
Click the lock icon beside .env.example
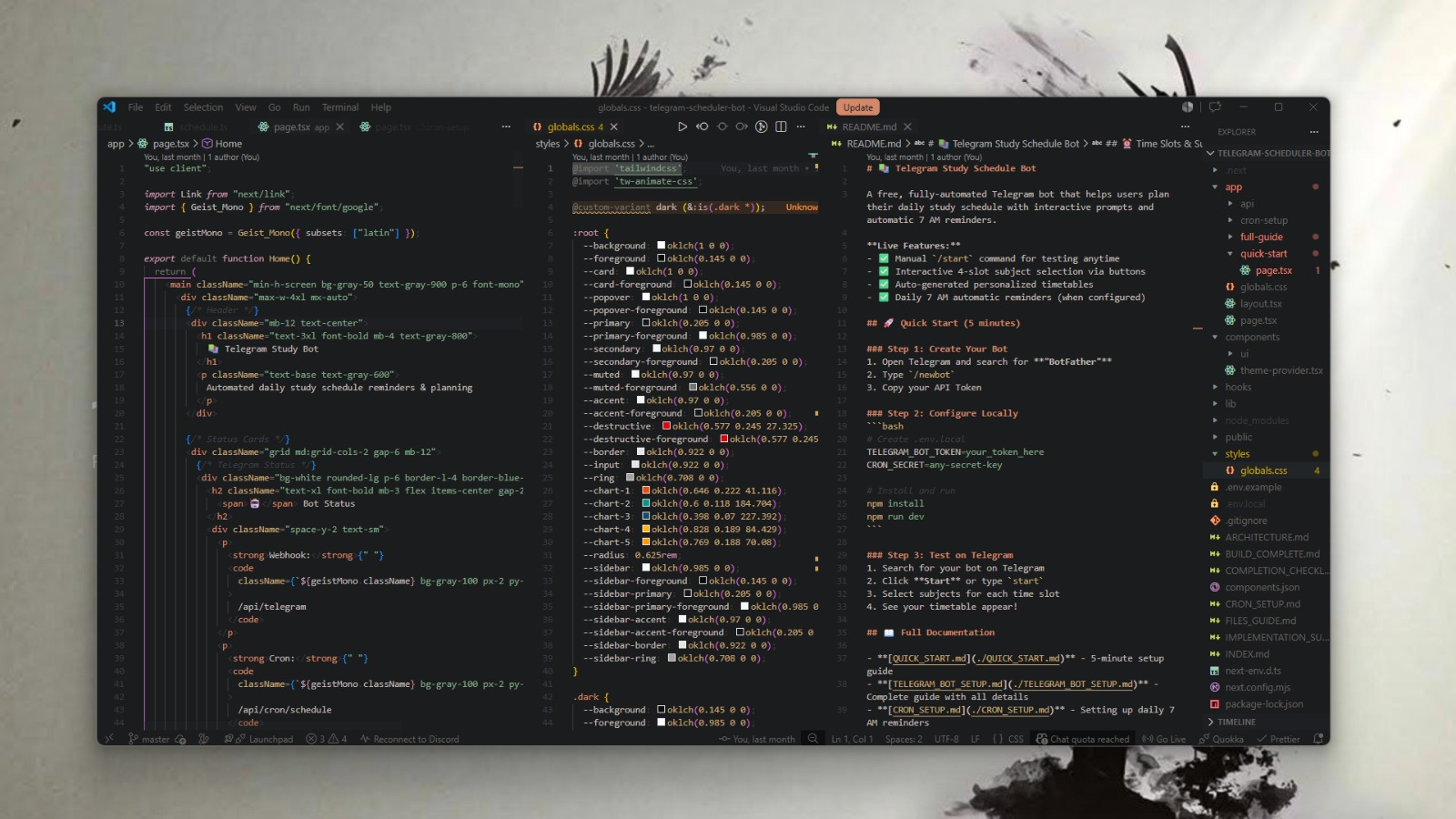pos(1215,487)
